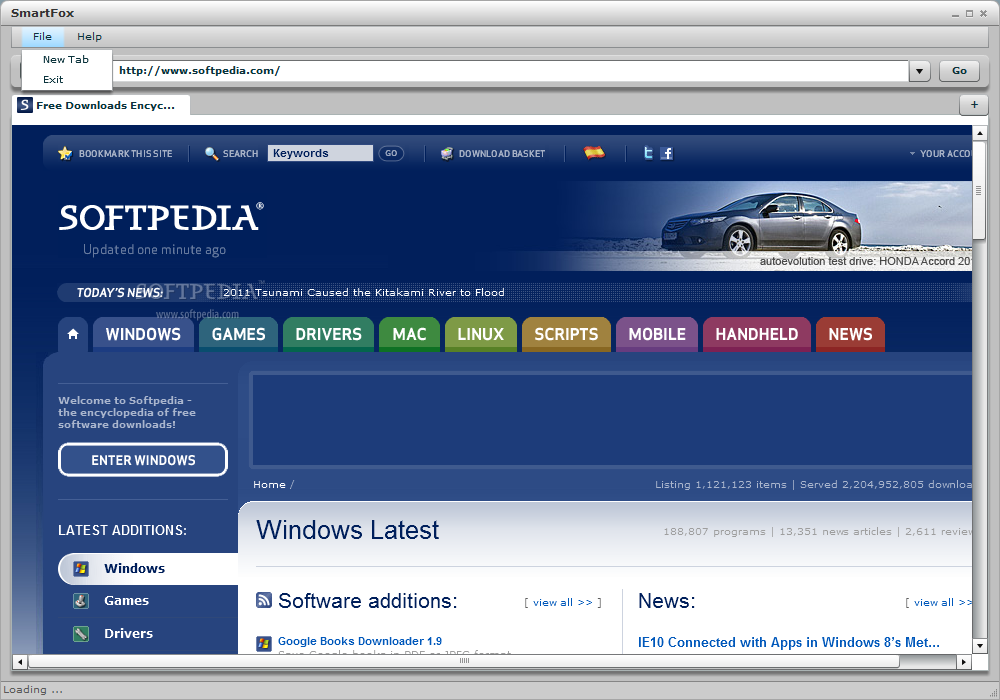Click the RSS feed icon for Software additions
This screenshot has height=700, width=1000.
coord(263,600)
